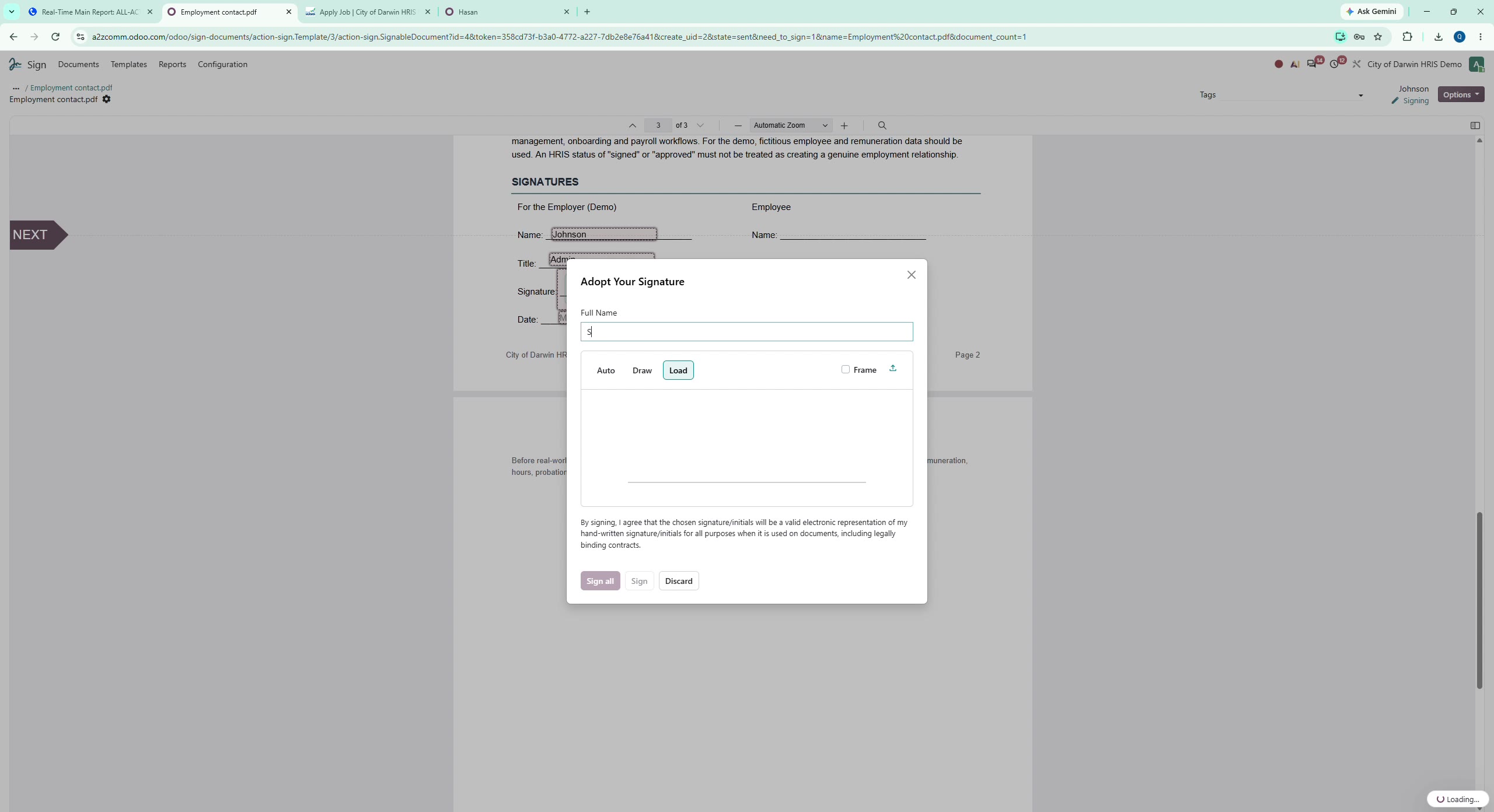Click the debug tools wrench icon
This screenshot has width=1494, height=812.
point(1356,64)
